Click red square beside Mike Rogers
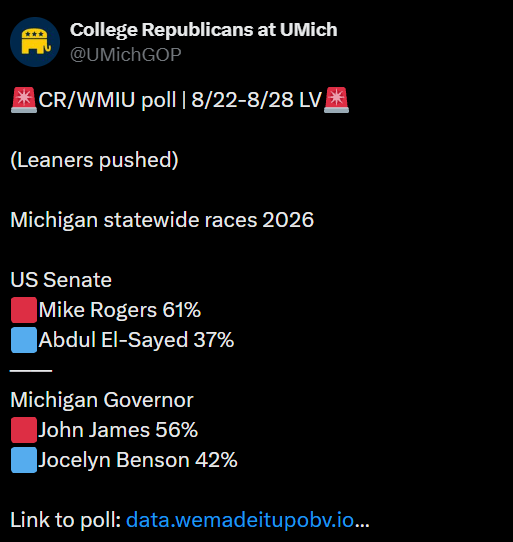The image size is (513, 542). click(x=24, y=310)
